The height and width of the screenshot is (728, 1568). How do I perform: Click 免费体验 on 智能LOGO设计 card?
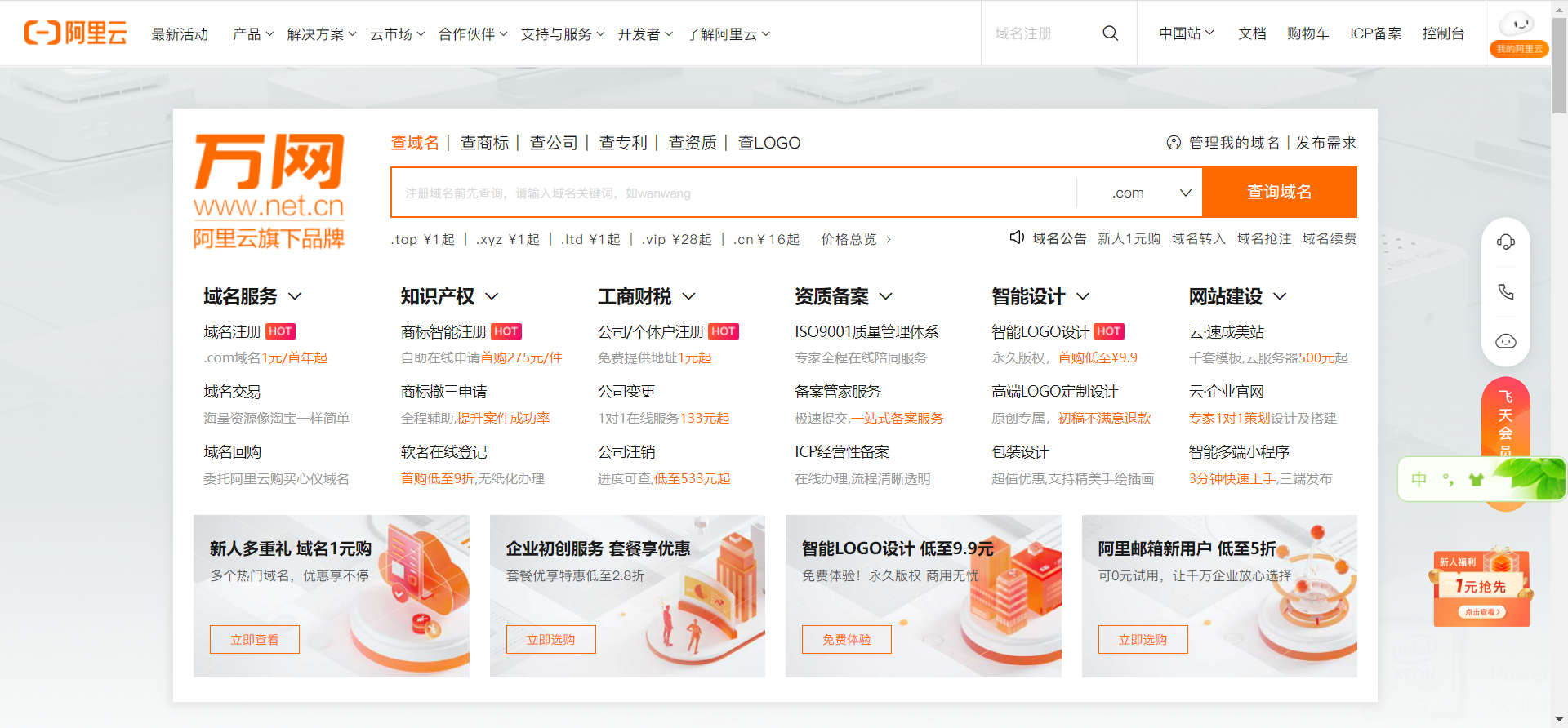(847, 639)
